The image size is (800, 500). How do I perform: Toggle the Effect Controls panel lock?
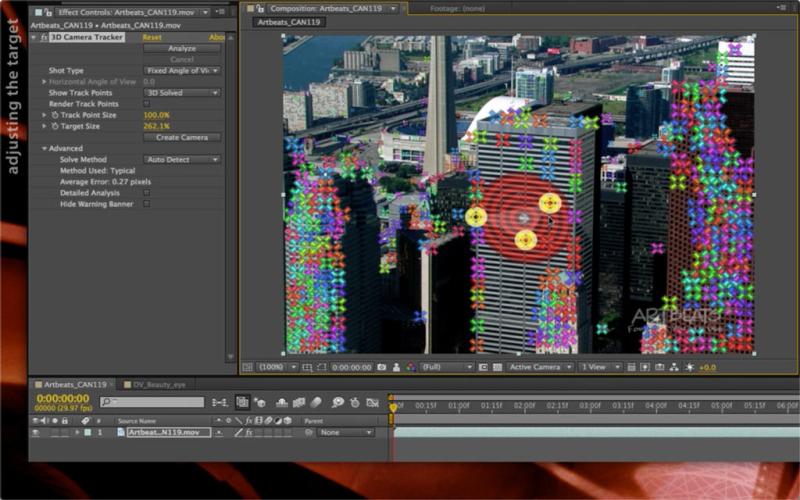(47, 12)
